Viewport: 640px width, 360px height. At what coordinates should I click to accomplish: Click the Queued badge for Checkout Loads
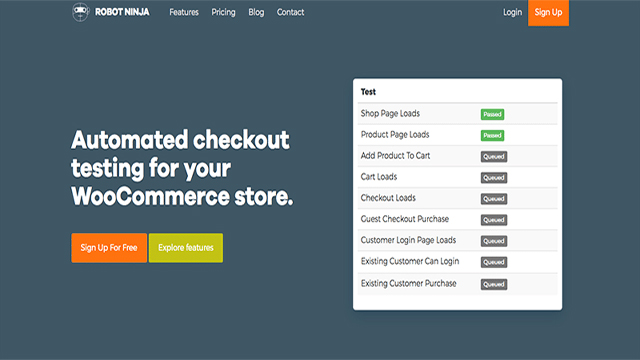coord(494,199)
